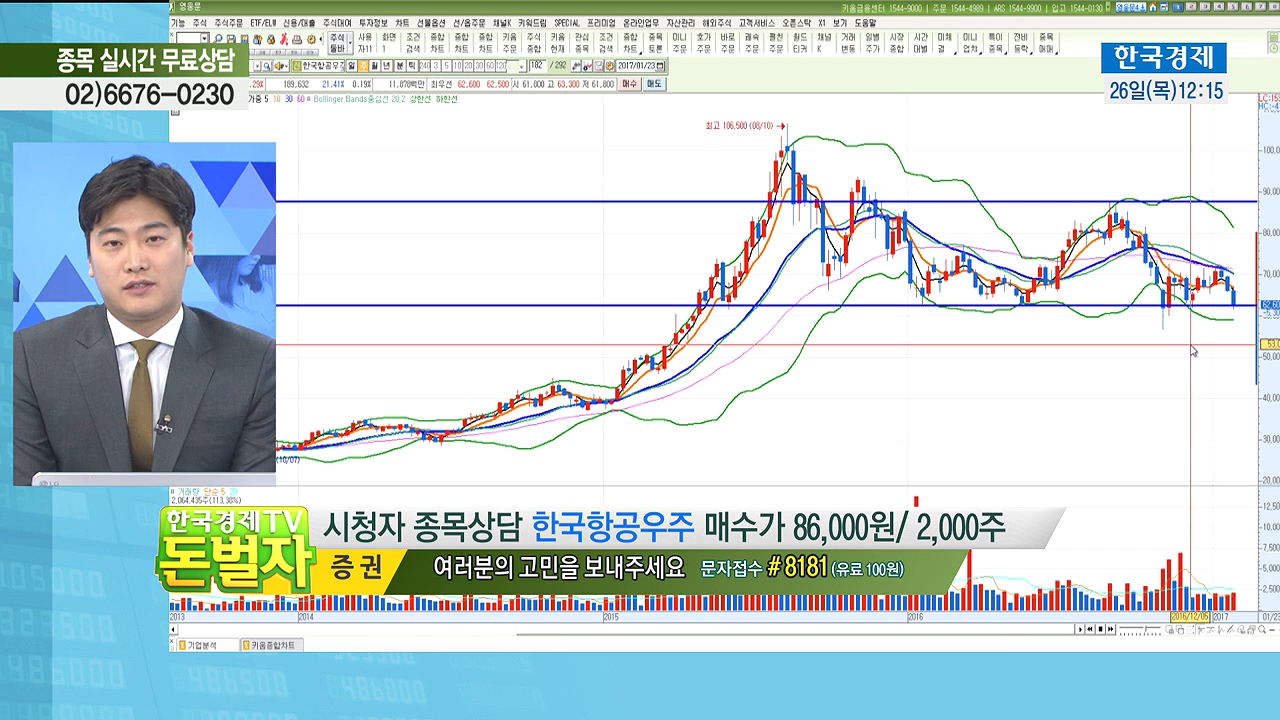This screenshot has height=720, width=1280.
Task: Expand the stock code dropdown arrow
Action: point(256,66)
